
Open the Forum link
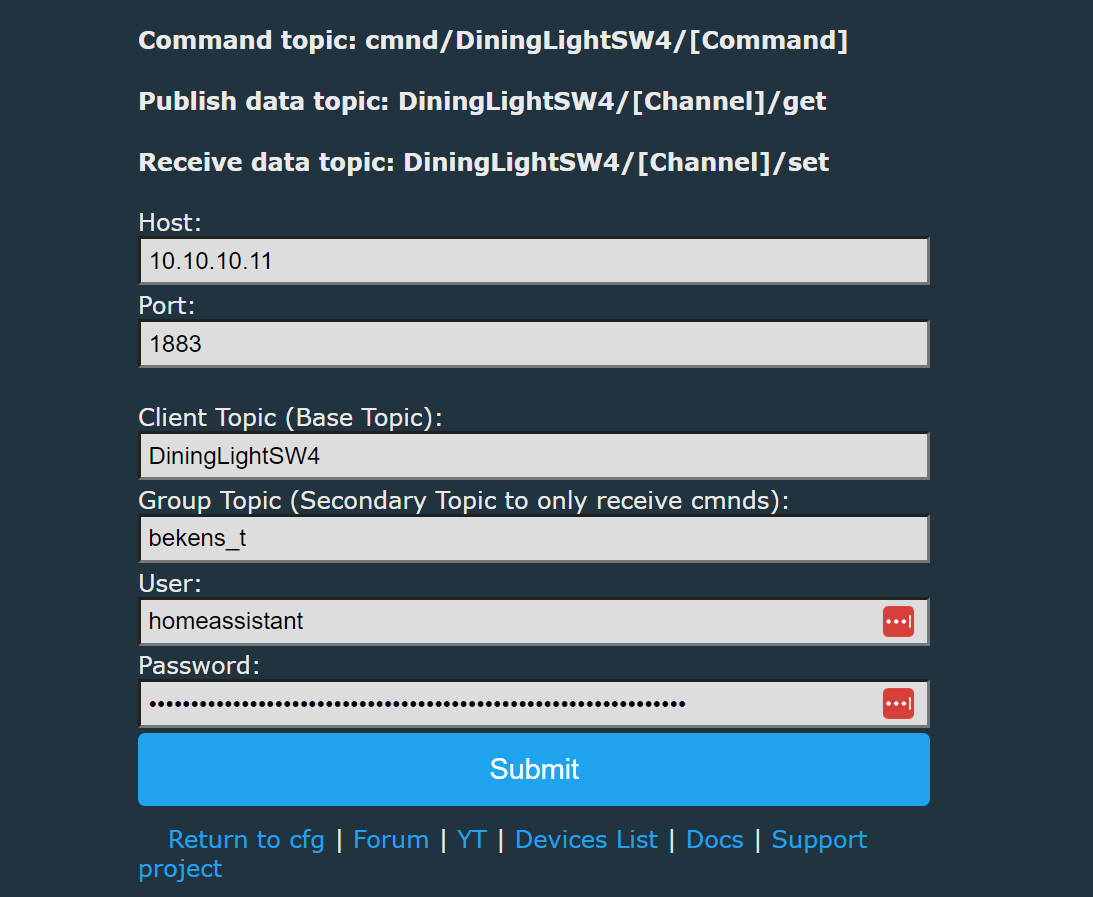coord(390,840)
